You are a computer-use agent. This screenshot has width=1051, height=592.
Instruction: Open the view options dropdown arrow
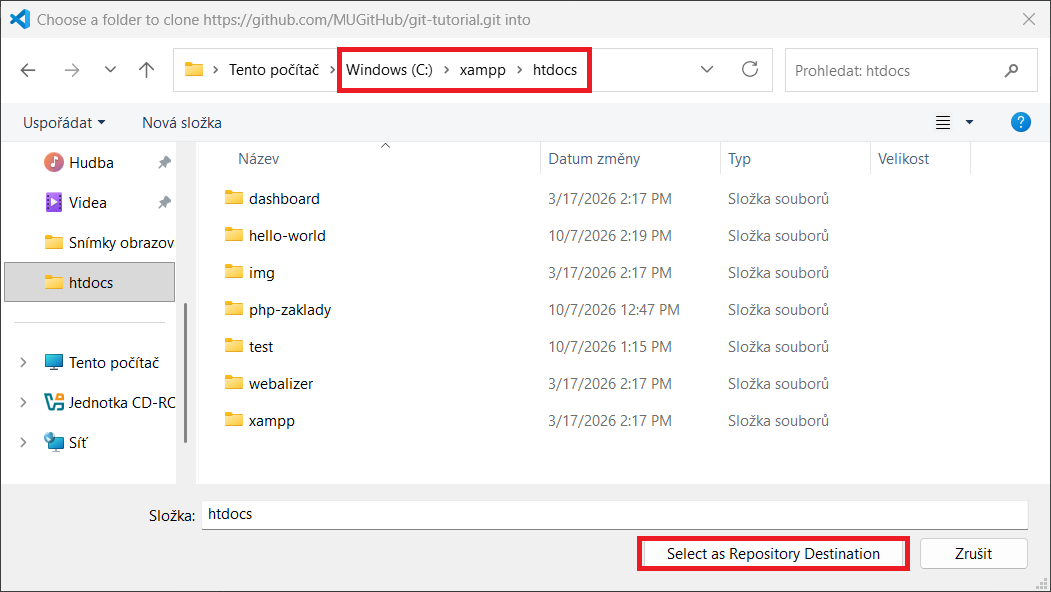click(x=969, y=122)
